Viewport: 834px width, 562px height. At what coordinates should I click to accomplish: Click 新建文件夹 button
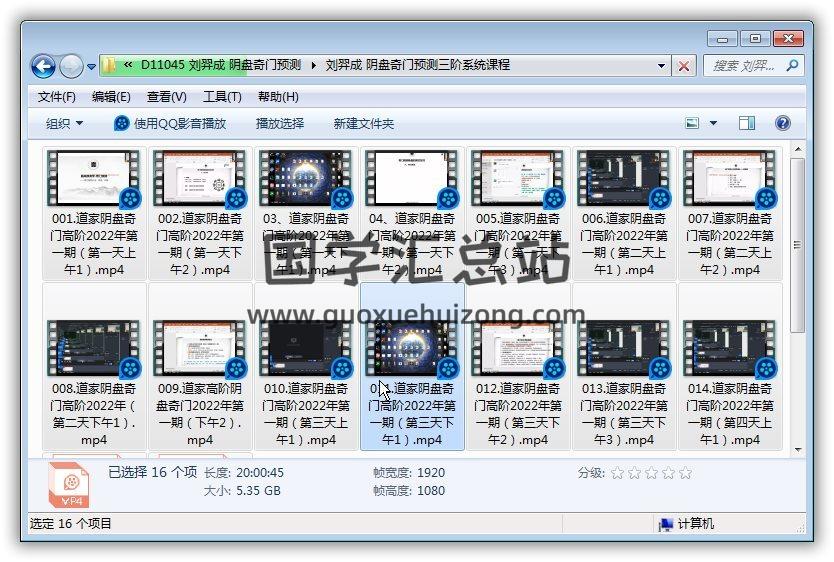pos(363,123)
